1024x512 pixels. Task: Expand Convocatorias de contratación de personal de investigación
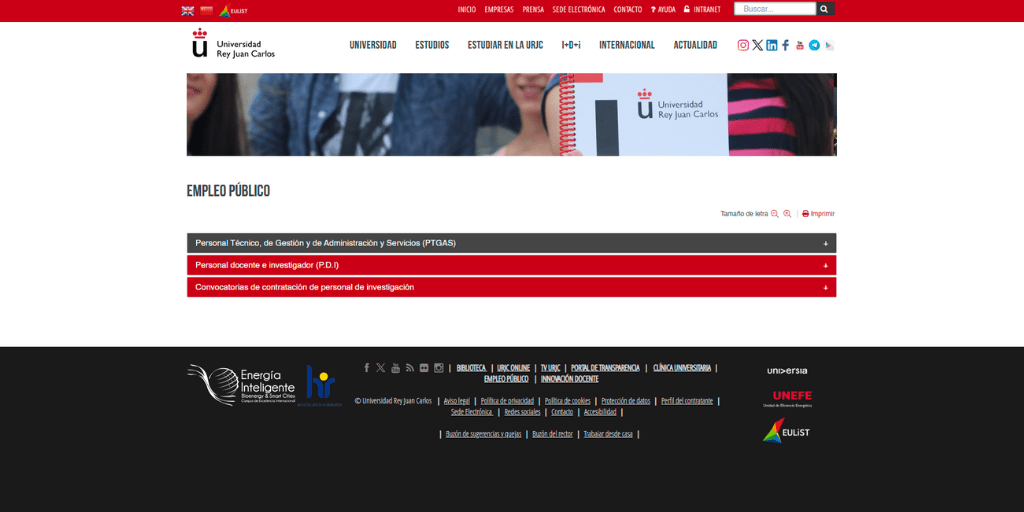click(x=511, y=287)
